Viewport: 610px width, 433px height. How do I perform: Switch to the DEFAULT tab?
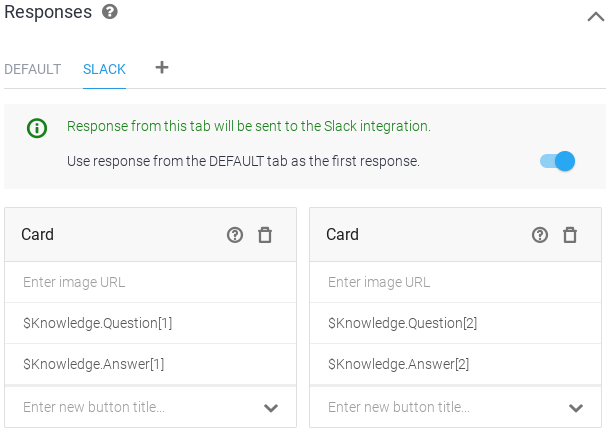click(x=33, y=69)
